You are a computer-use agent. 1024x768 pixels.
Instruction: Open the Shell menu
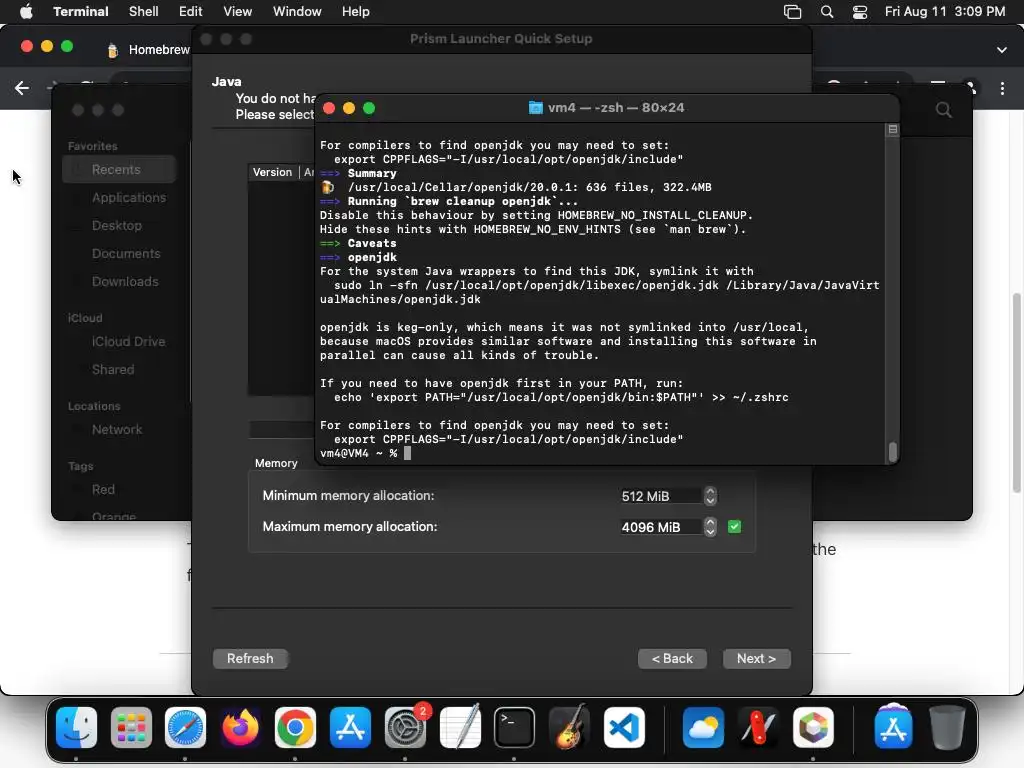click(x=144, y=11)
